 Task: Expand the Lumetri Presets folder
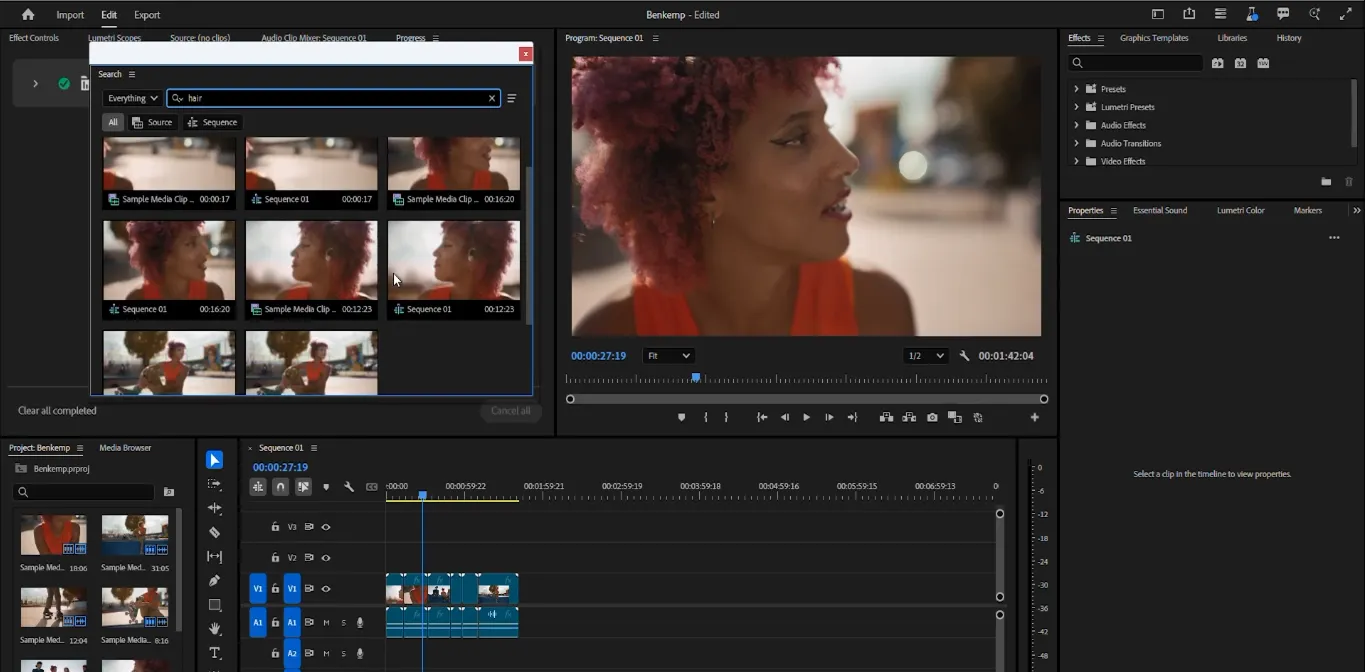(x=1076, y=107)
